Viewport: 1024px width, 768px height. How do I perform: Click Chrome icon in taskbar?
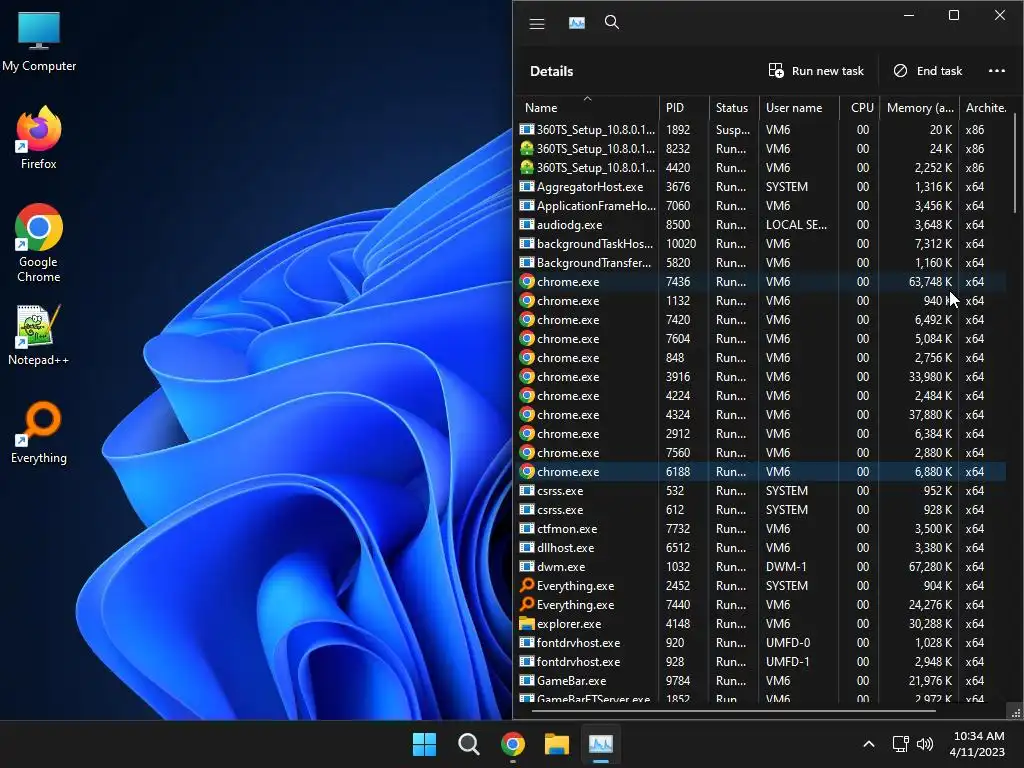coord(513,744)
